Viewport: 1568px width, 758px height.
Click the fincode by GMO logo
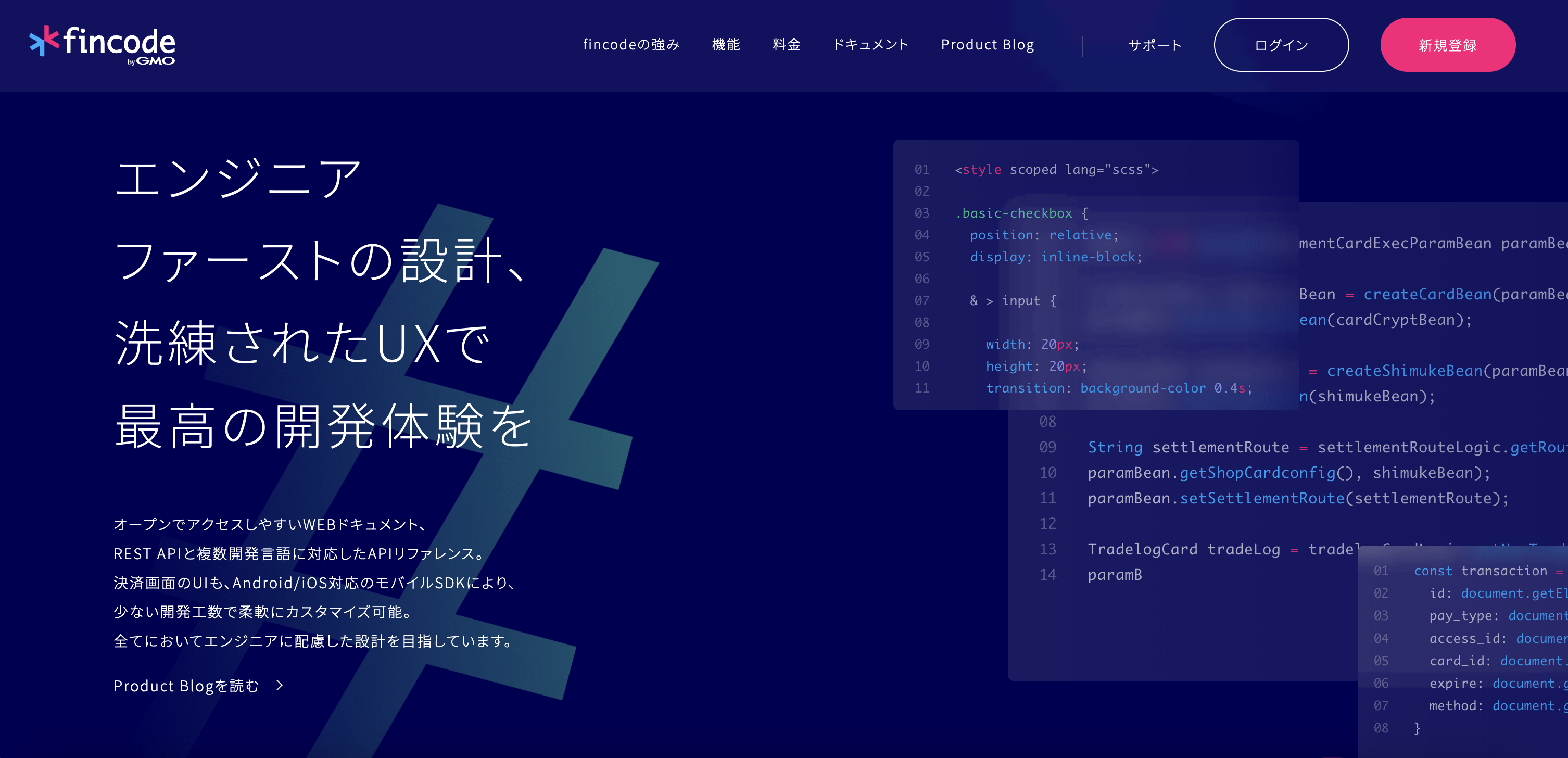[x=102, y=45]
